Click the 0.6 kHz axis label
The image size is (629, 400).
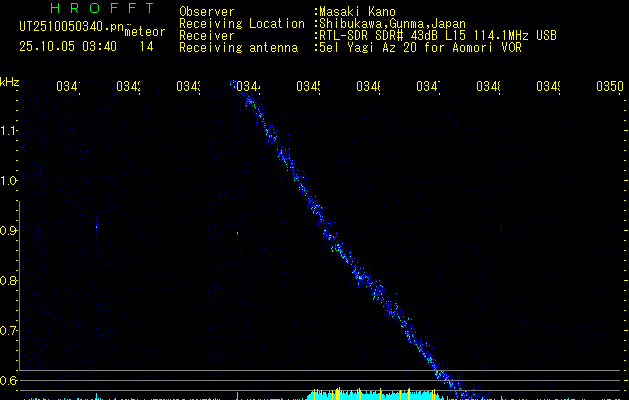[x=8, y=380]
